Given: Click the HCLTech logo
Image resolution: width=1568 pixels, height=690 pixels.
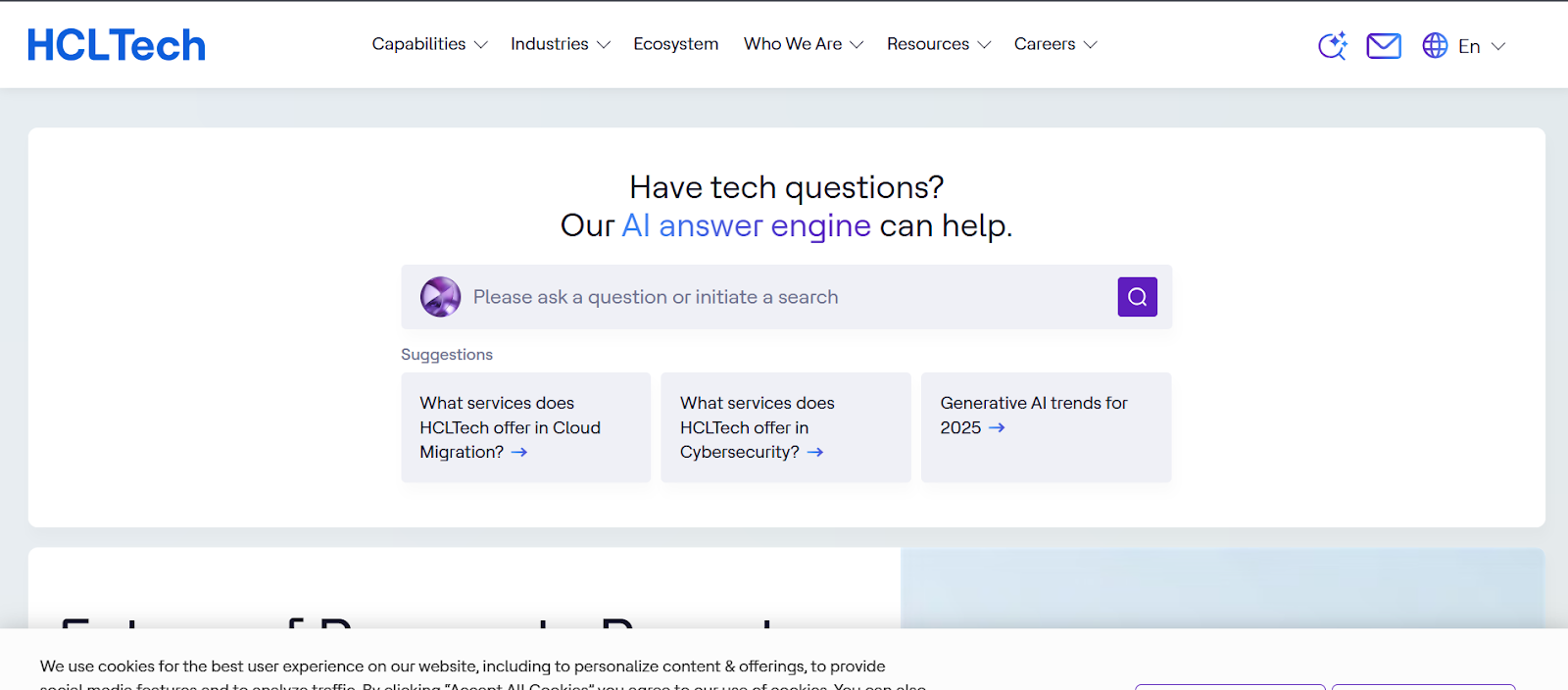Looking at the screenshot, I should 117,45.
